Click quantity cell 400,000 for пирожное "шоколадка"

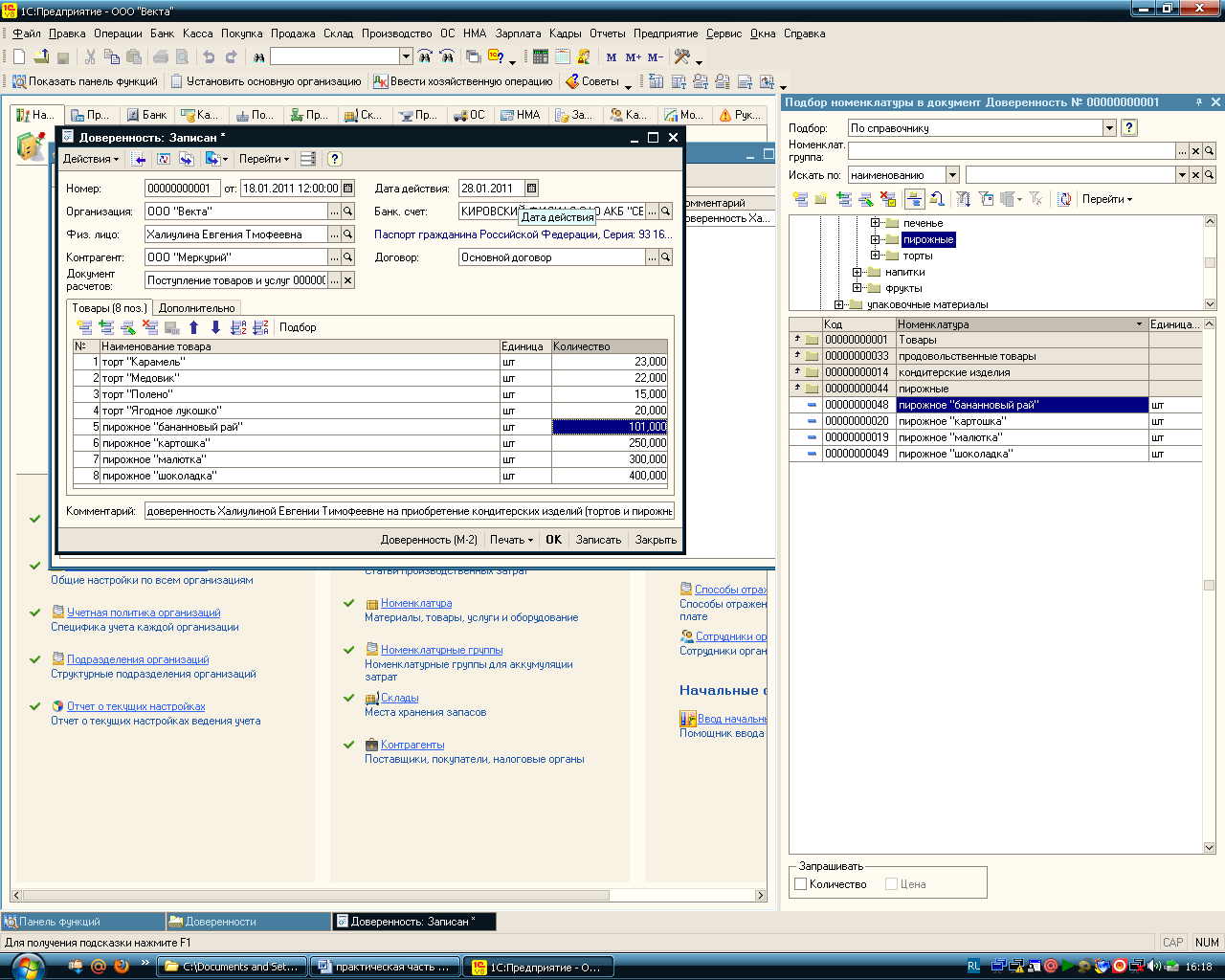tap(610, 476)
